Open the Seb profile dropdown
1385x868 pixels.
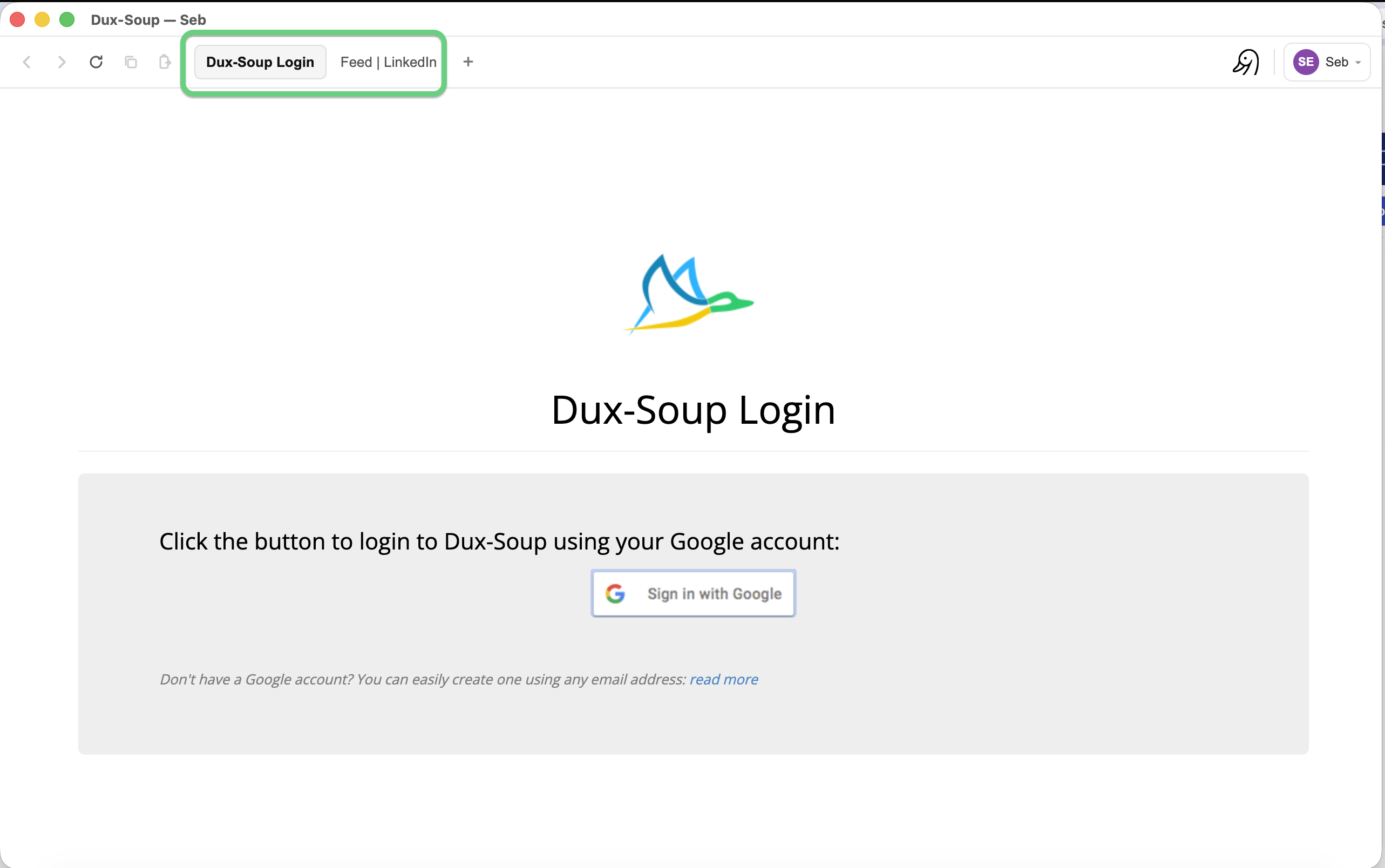coord(1327,62)
